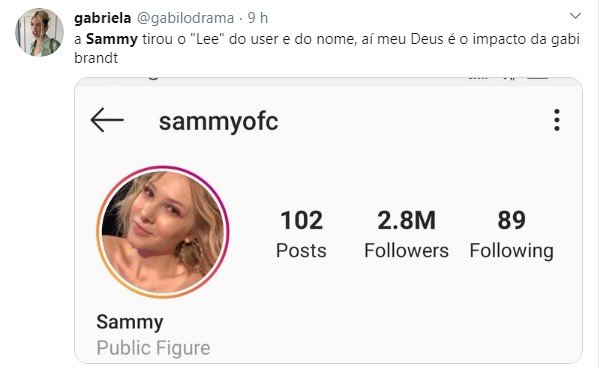Click the Posts label text
The image size is (599, 367).
point(301,251)
